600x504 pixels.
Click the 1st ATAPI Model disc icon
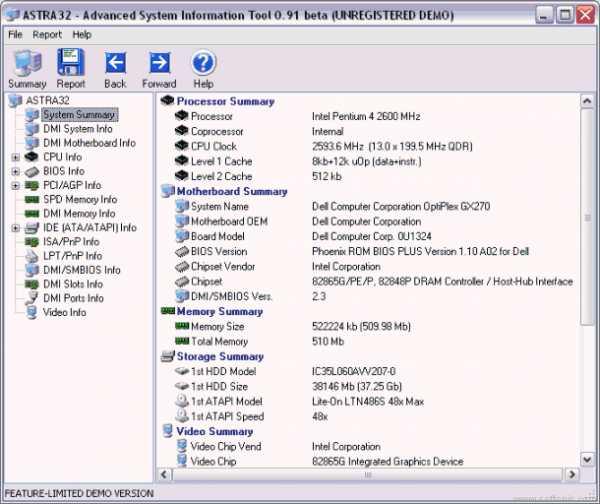click(x=182, y=401)
